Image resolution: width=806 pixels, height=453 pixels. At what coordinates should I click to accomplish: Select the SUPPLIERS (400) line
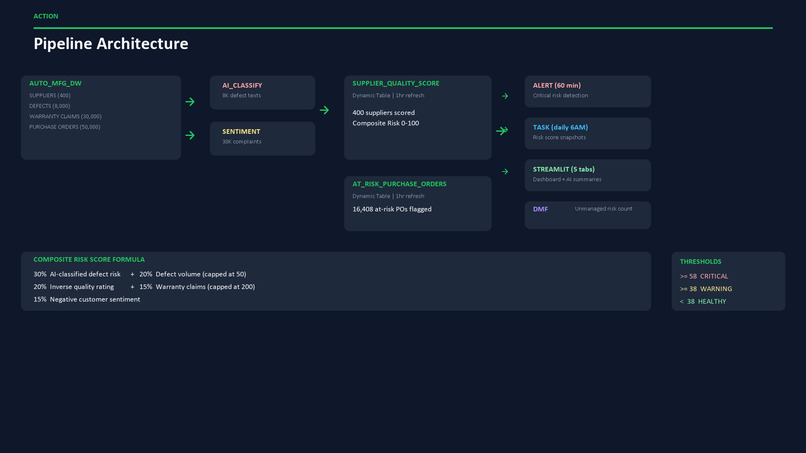point(50,96)
